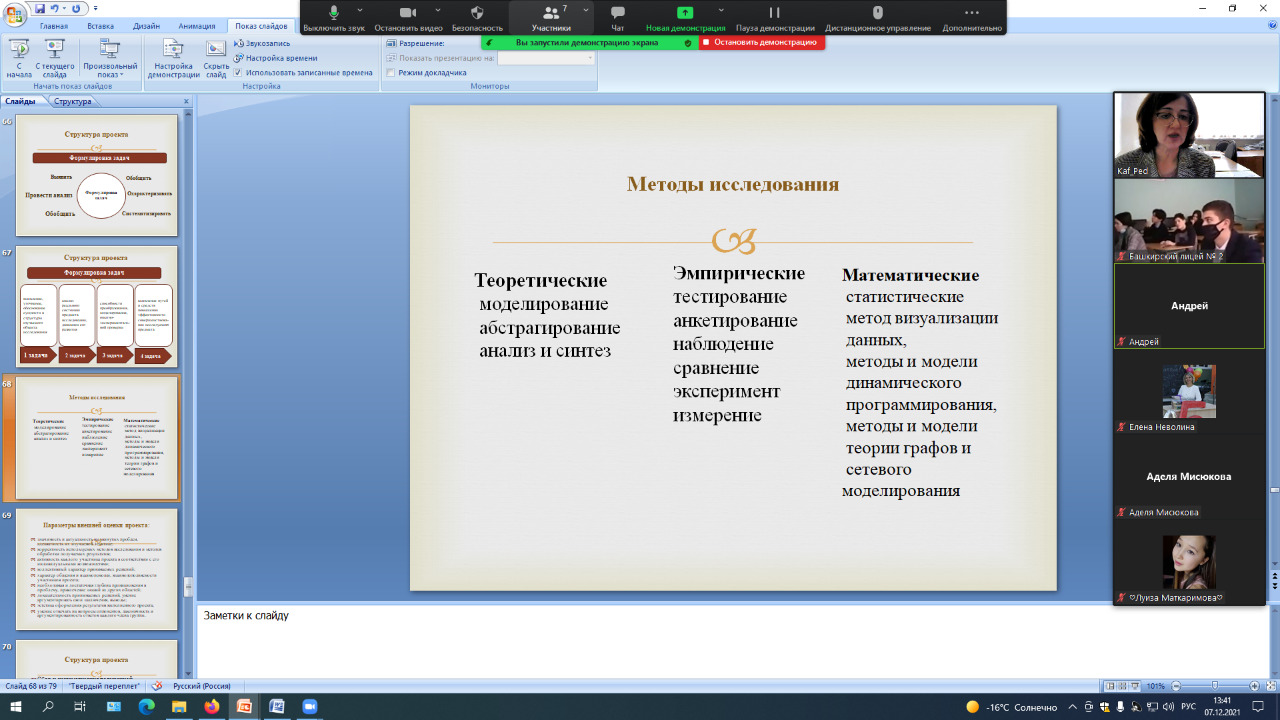This screenshot has width=1280, height=720.
Task: Click Остановить демонстрацию button
Action: click(759, 43)
